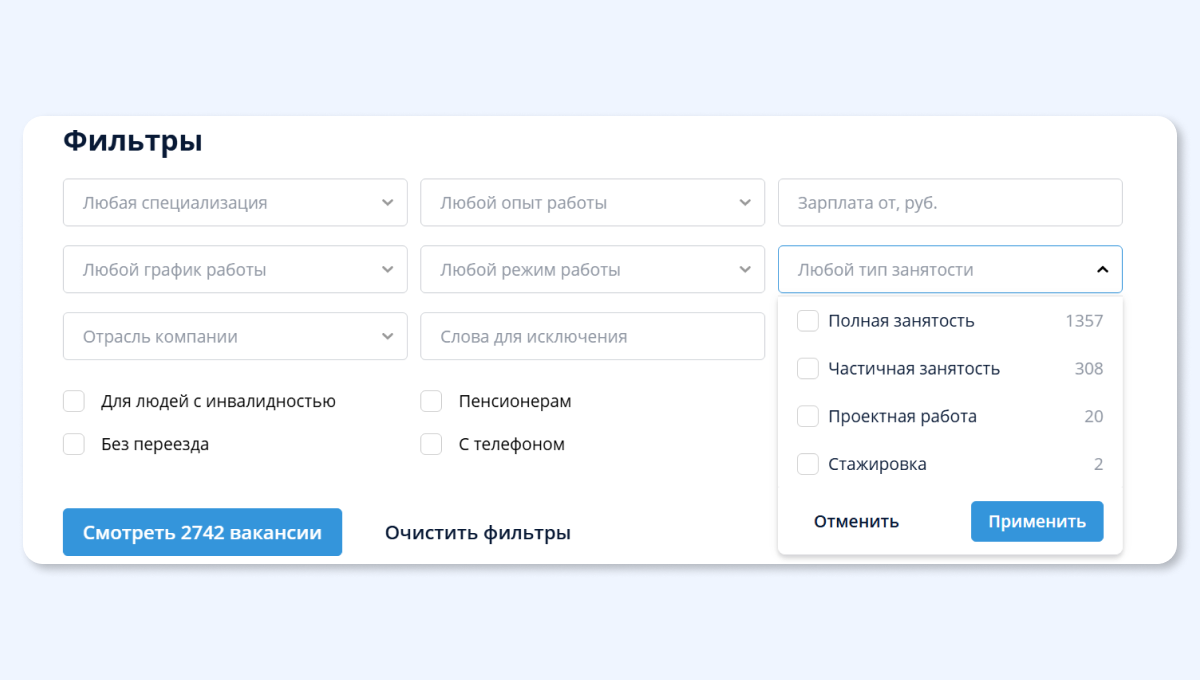
Task: Check the Полная занятость checkbox
Action: (x=808, y=321)
